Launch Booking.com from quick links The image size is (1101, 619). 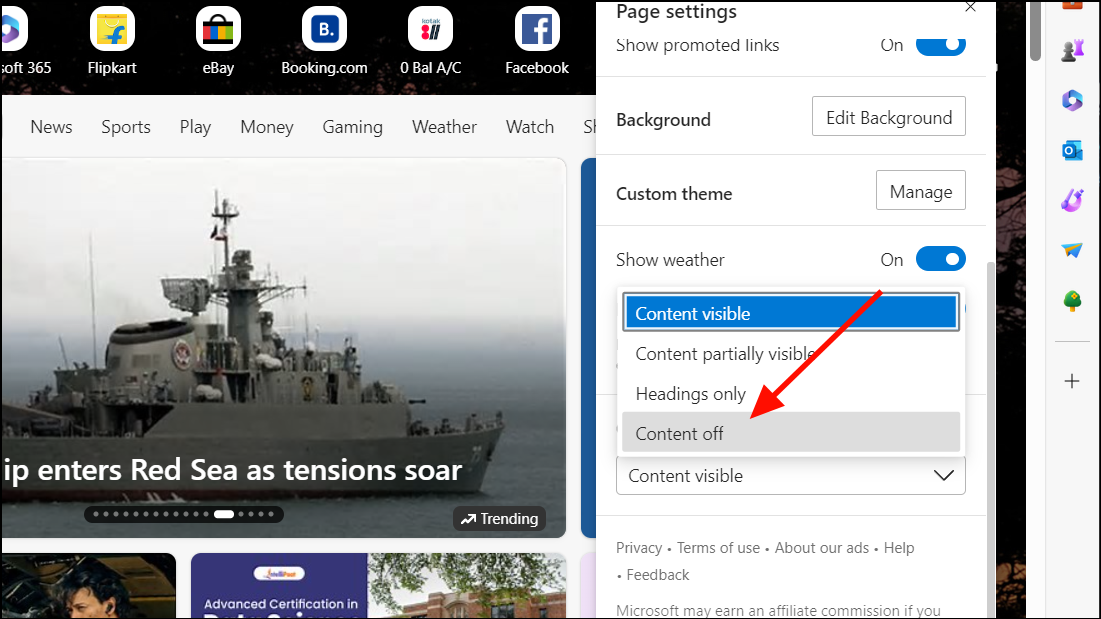324,28
